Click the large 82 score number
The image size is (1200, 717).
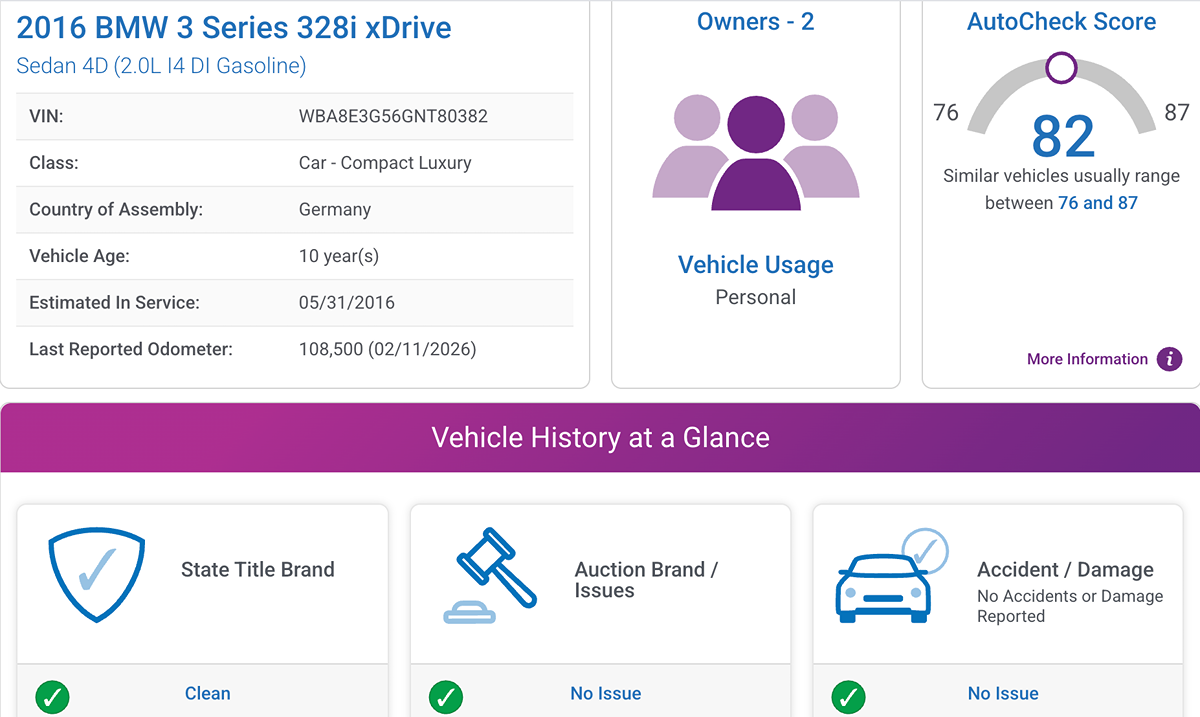click(x=1063, y=137)
